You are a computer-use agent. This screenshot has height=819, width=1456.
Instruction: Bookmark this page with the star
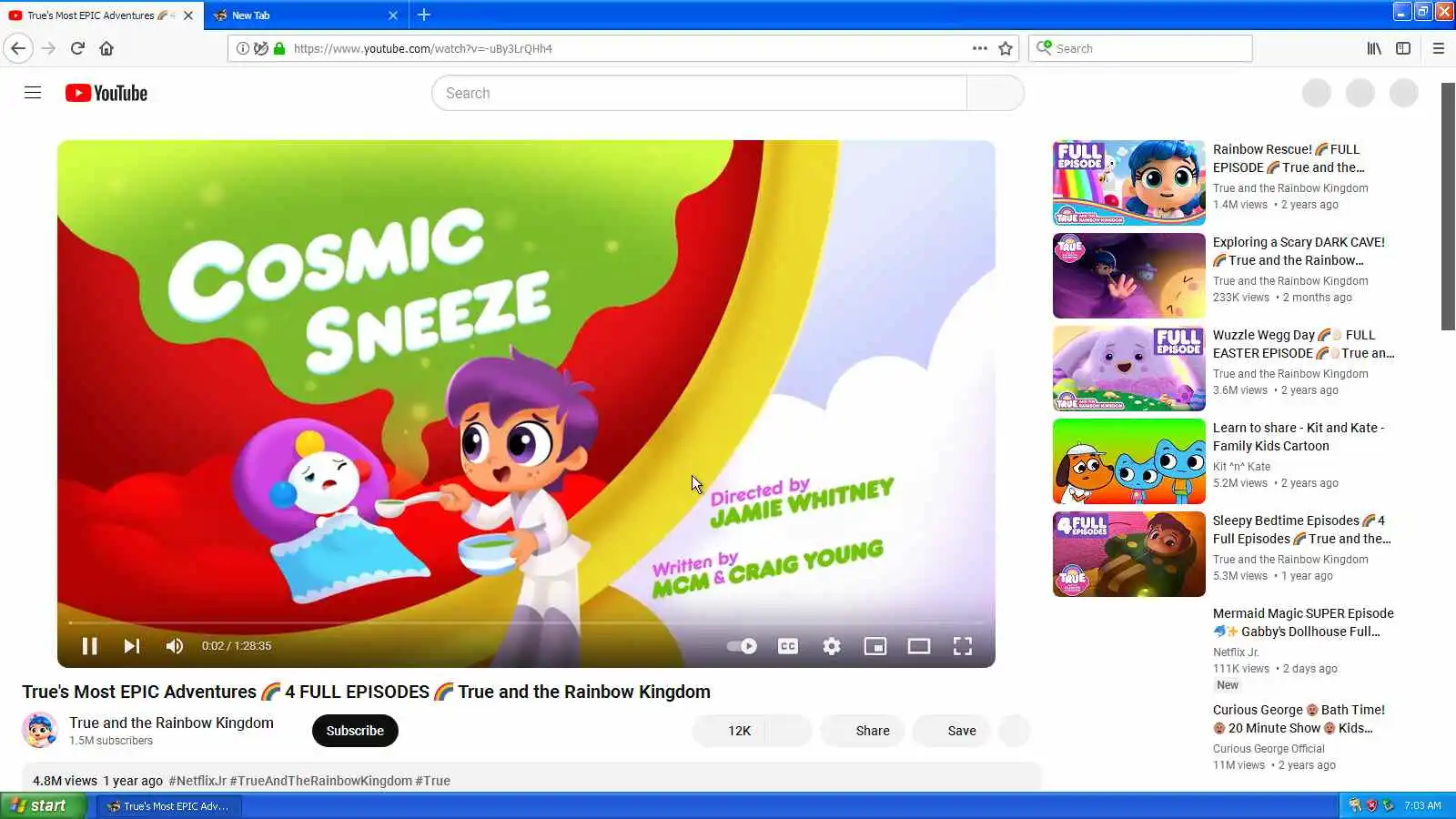click(1006, 48)
